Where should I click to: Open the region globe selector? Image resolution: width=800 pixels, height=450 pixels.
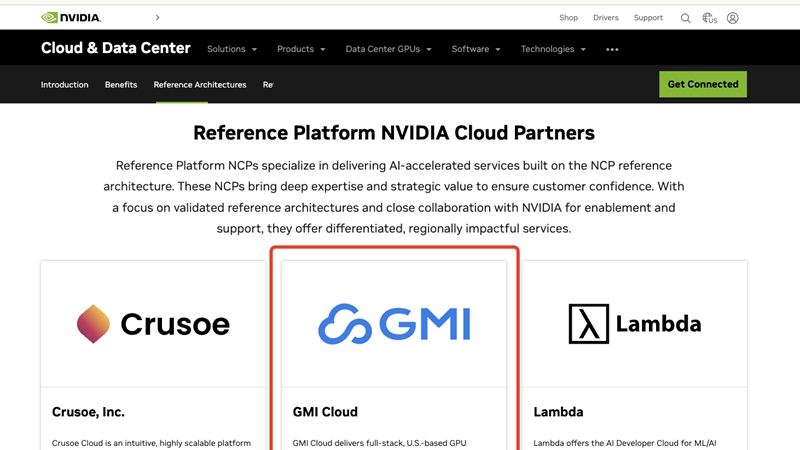710,18
